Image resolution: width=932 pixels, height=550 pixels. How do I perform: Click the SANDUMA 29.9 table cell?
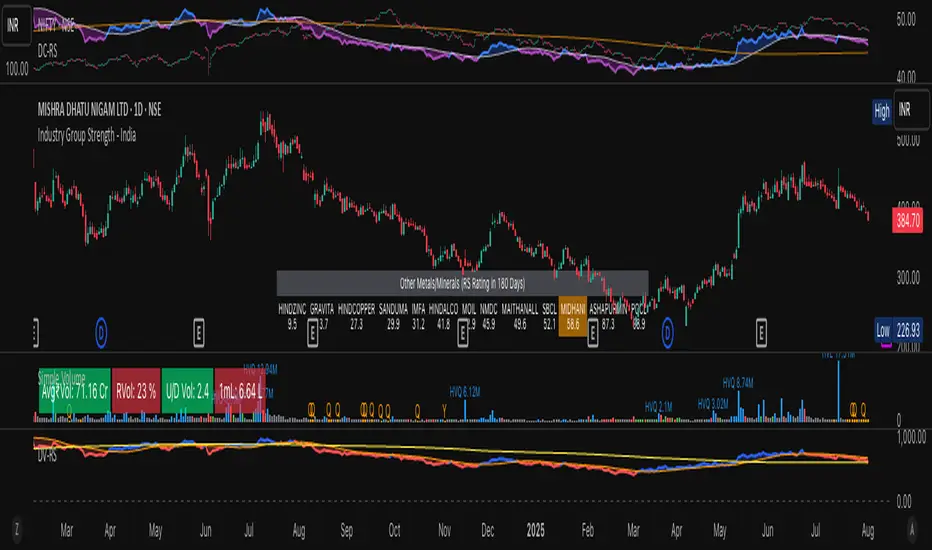tap(393, 316)
